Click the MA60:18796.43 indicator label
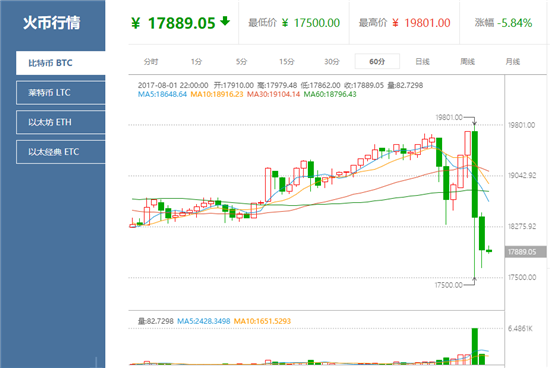550x368 pixels. [x=330, y=94]
